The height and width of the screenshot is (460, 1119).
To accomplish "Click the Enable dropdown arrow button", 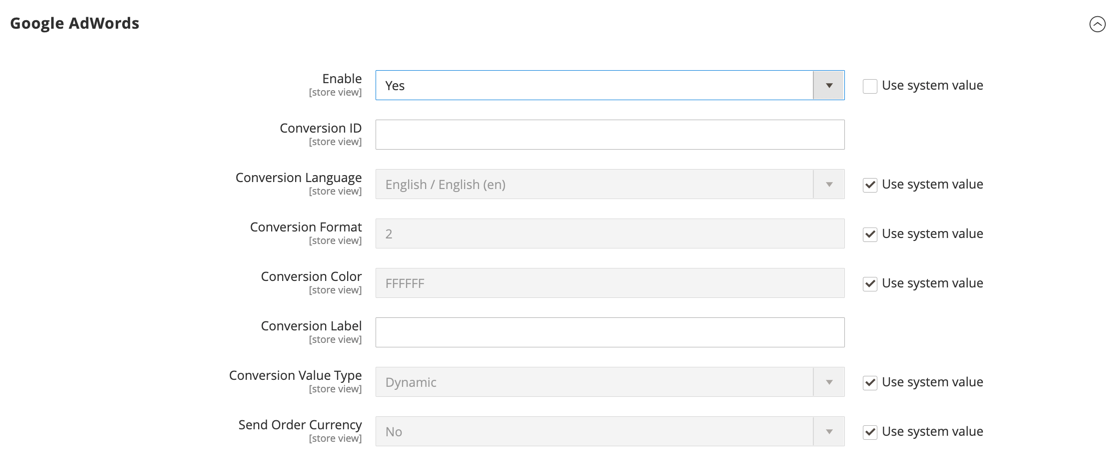I will 829,86.
